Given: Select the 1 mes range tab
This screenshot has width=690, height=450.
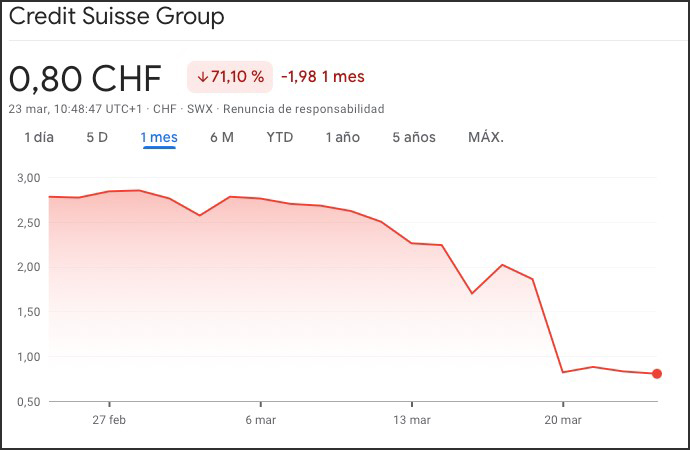Looking at the screenshot, I should coord(159,137).
